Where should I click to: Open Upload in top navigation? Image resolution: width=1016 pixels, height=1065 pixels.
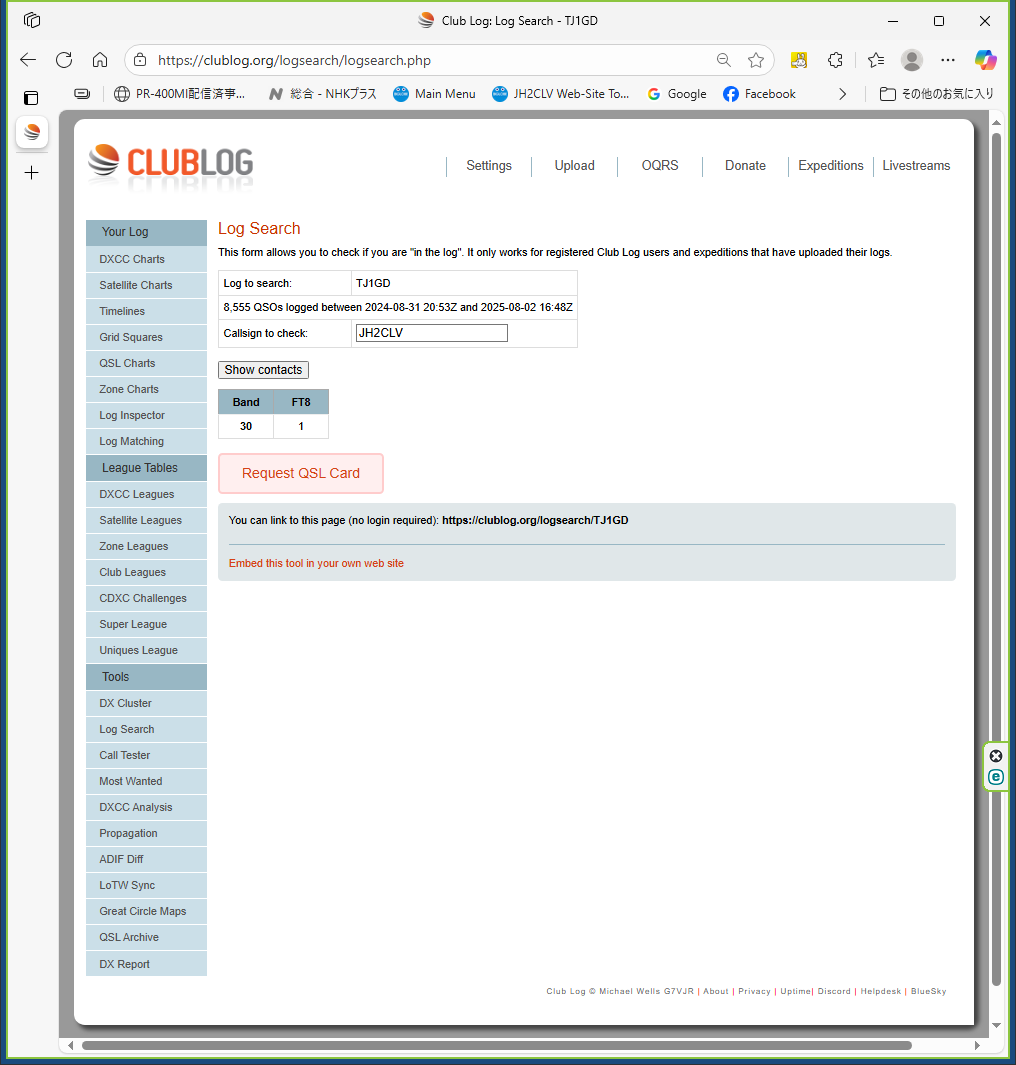tap(575, 166)
